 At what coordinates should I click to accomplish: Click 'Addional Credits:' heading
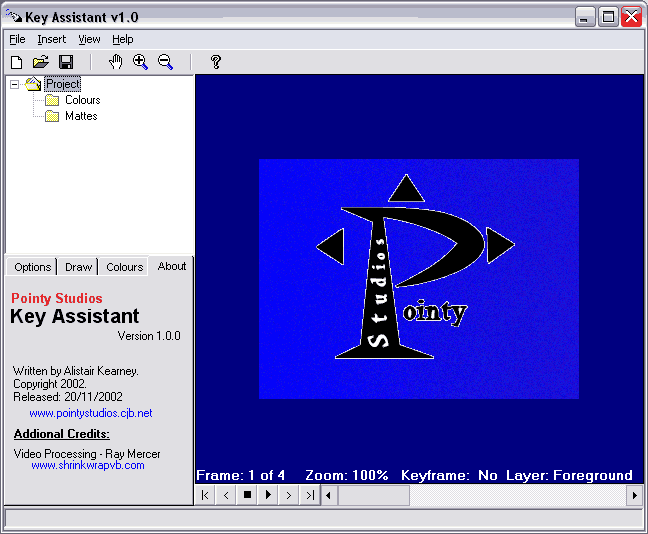(x=62, y=434)
